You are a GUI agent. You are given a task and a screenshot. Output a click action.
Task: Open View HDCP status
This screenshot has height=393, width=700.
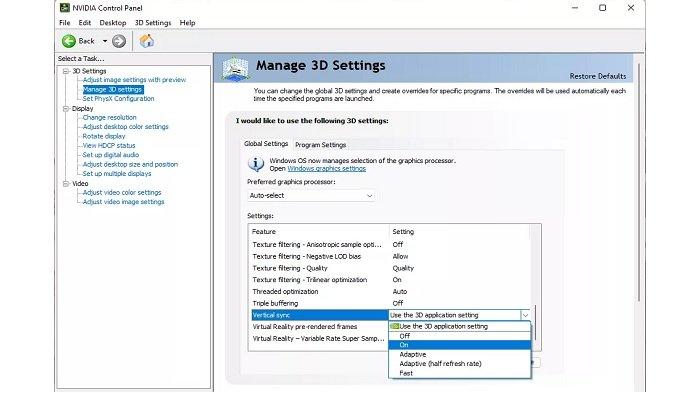tap(108, 146)
